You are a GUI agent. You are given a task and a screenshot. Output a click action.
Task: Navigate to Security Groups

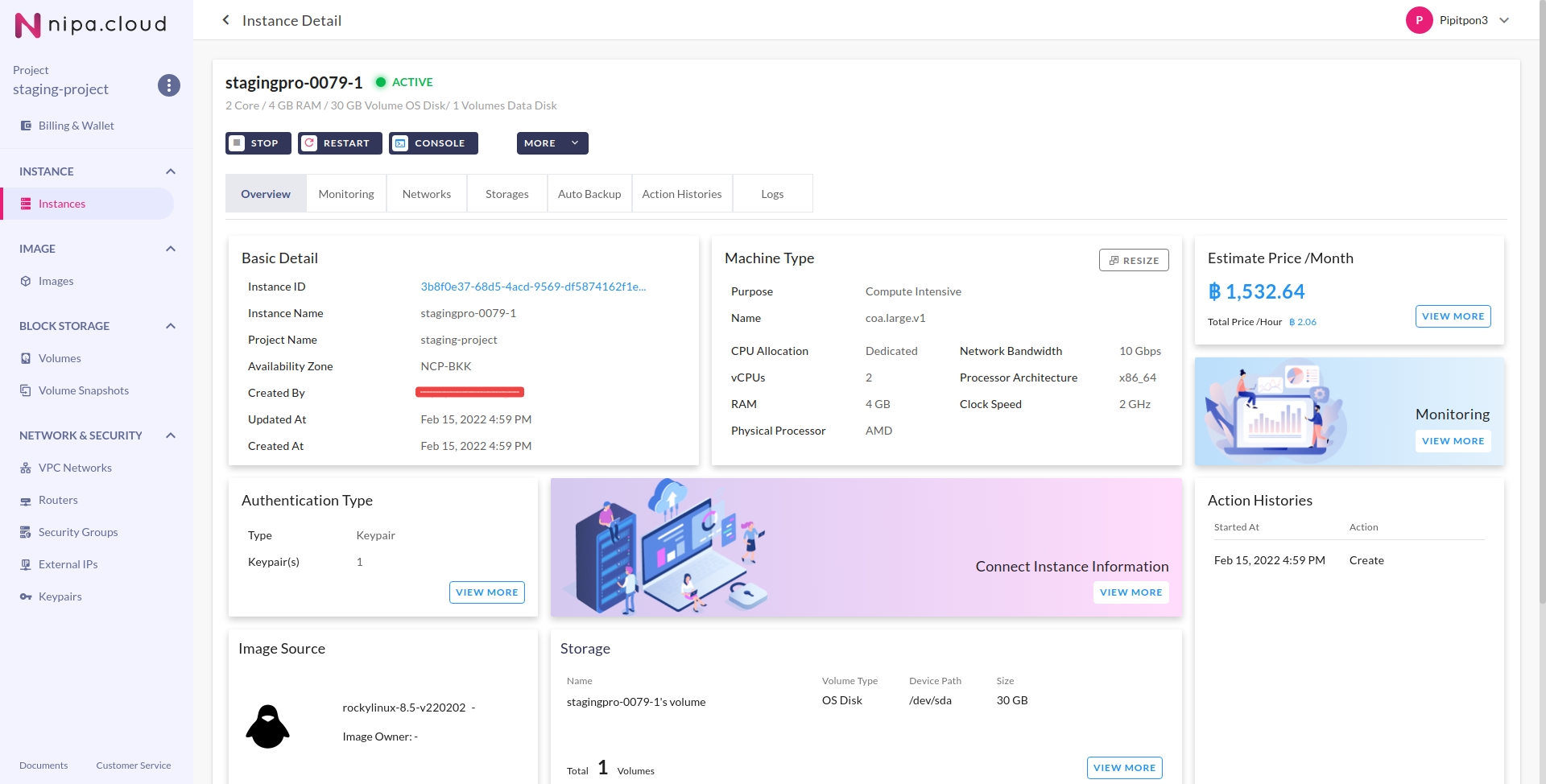click(x=78, y=532)
